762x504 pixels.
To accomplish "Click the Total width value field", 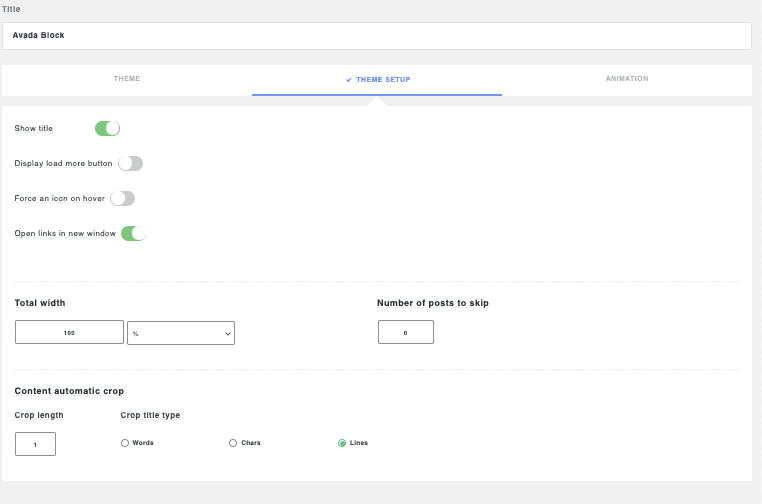I will click(69, 332).
